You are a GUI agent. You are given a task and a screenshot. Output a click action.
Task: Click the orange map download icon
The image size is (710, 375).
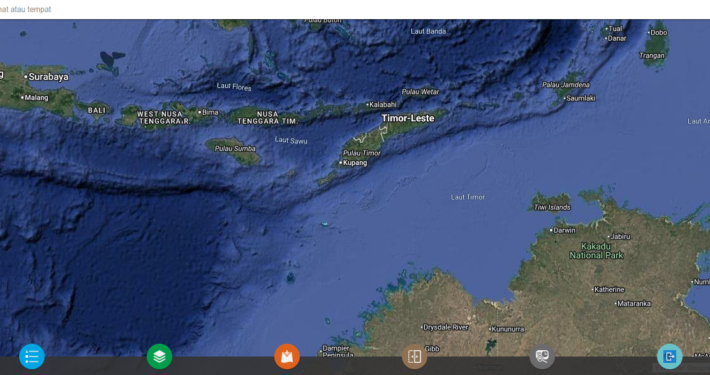(x=287, y=356)
